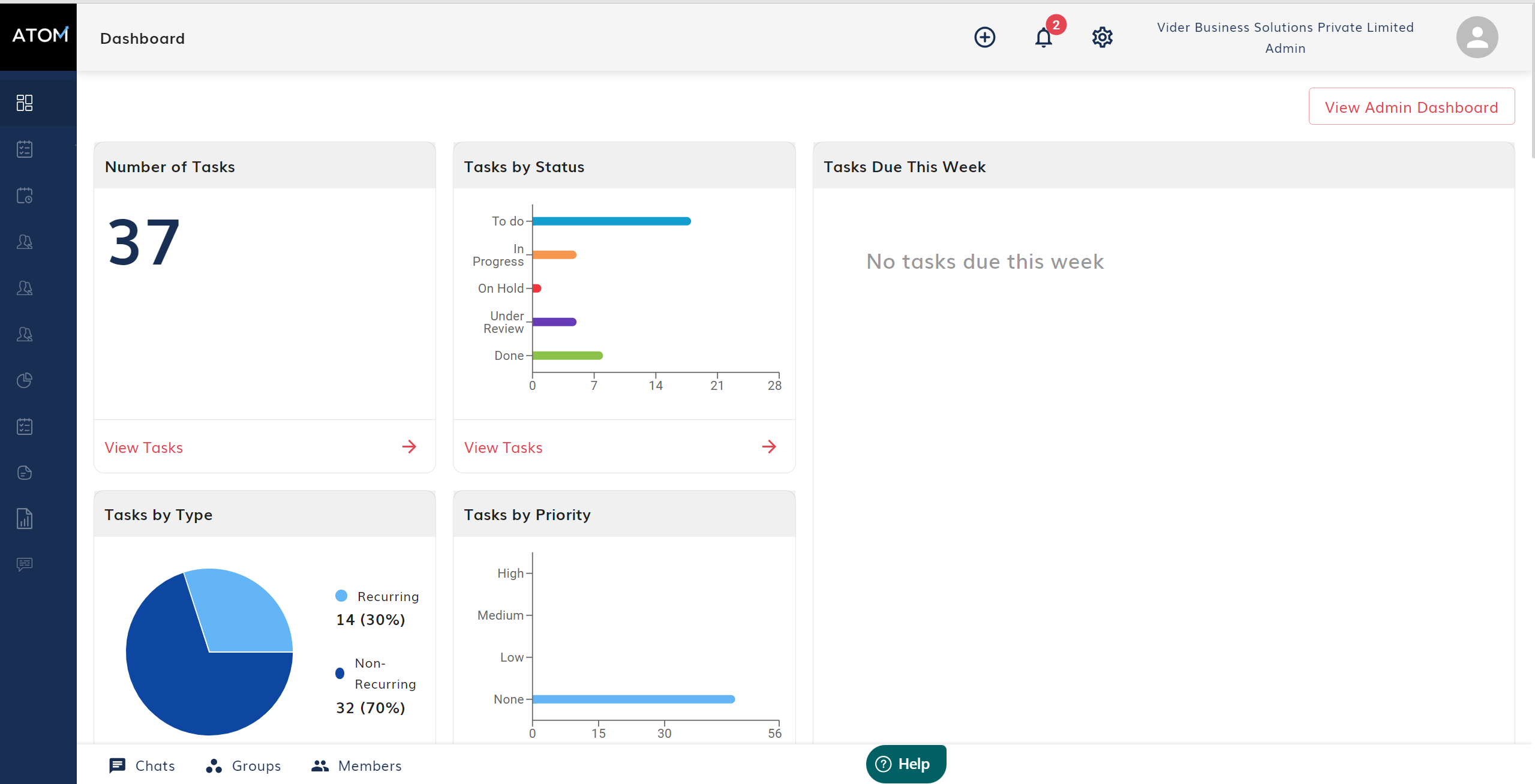Open the green Help button
This screenshot has width=1535, height=784.
point(906,764)
